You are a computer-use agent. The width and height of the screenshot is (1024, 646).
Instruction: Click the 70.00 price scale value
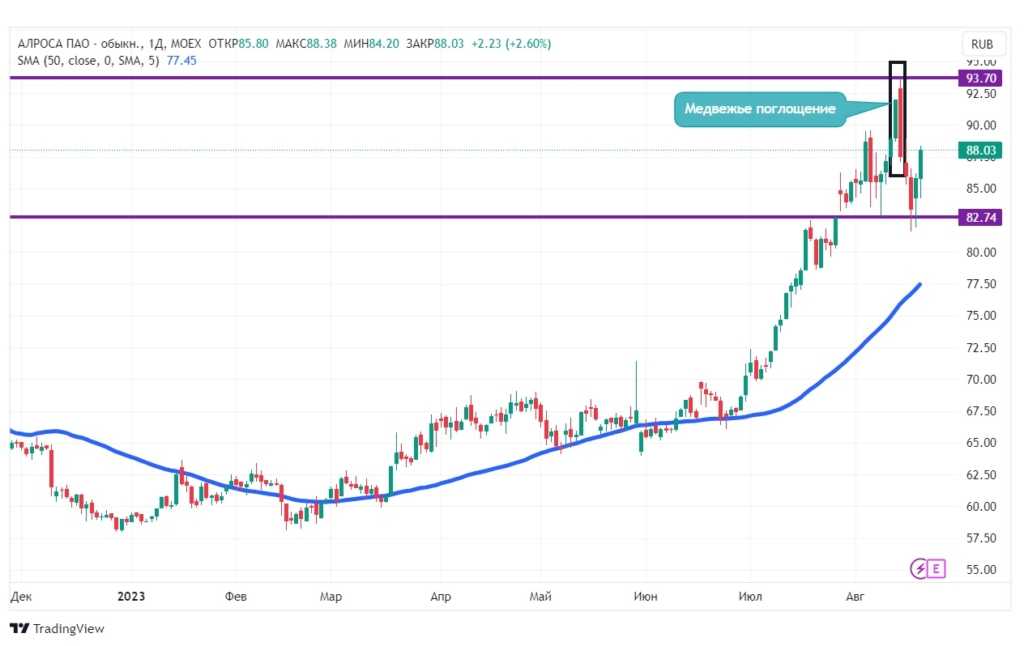click(978, 379)
